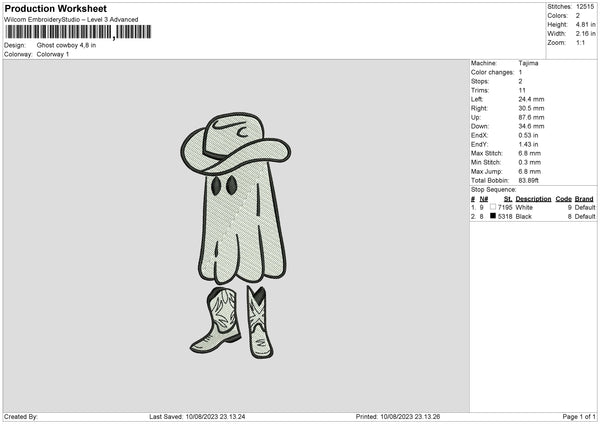Click the Colorway 1 value
Image resolution: width=600 pixels, height=424 pixels.
click(x=53, y=54)
